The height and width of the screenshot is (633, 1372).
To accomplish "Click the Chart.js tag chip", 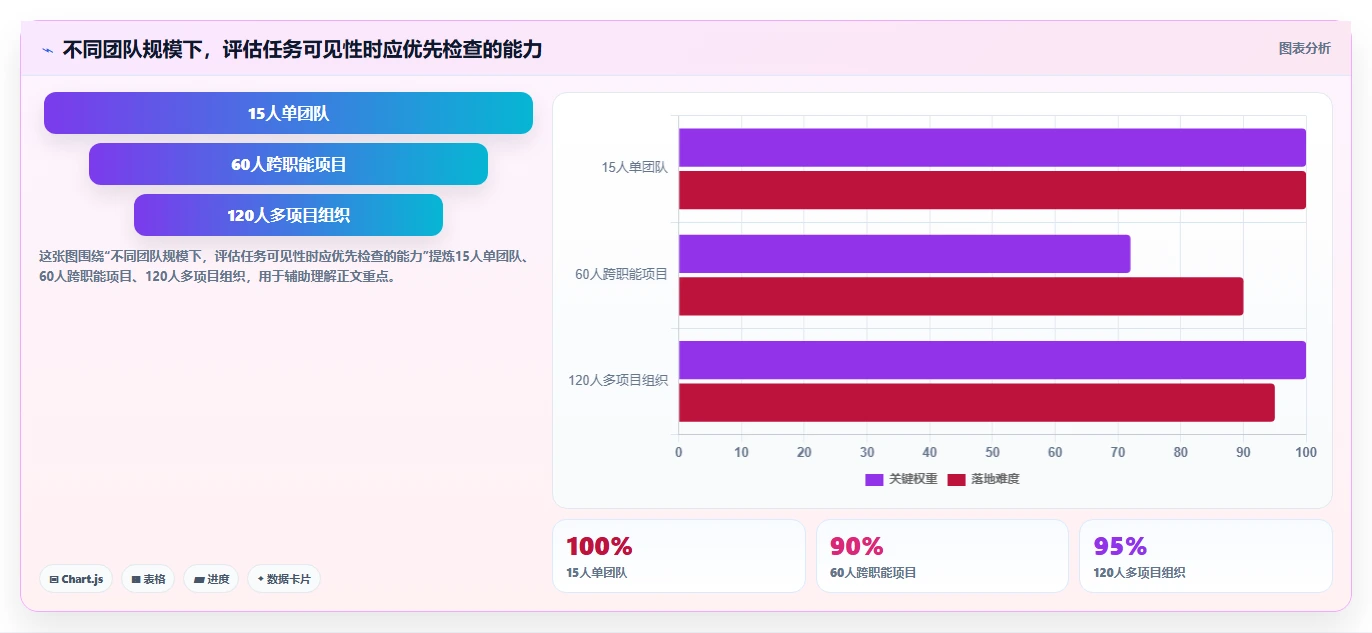I will coord(76,579).
